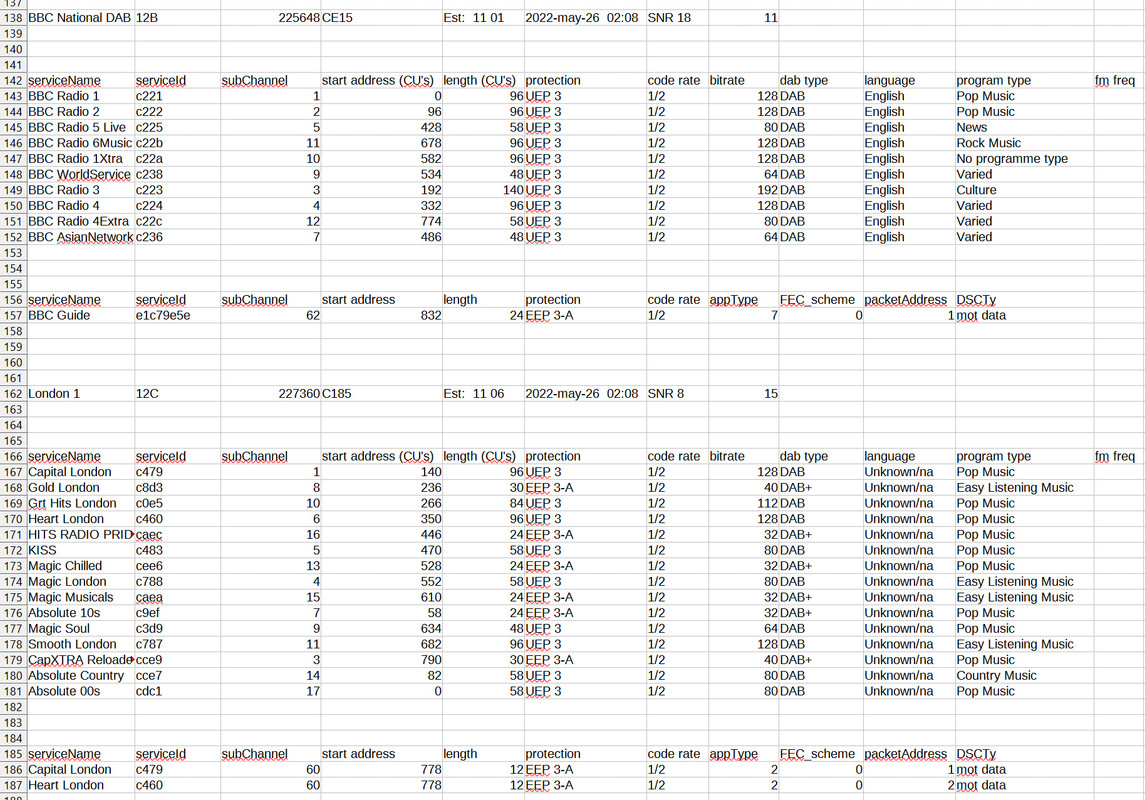Screen dimensions: 1145x800
Task: Click the 'CapXTRA Reloade' cell
Action: (x=80, y=661)
